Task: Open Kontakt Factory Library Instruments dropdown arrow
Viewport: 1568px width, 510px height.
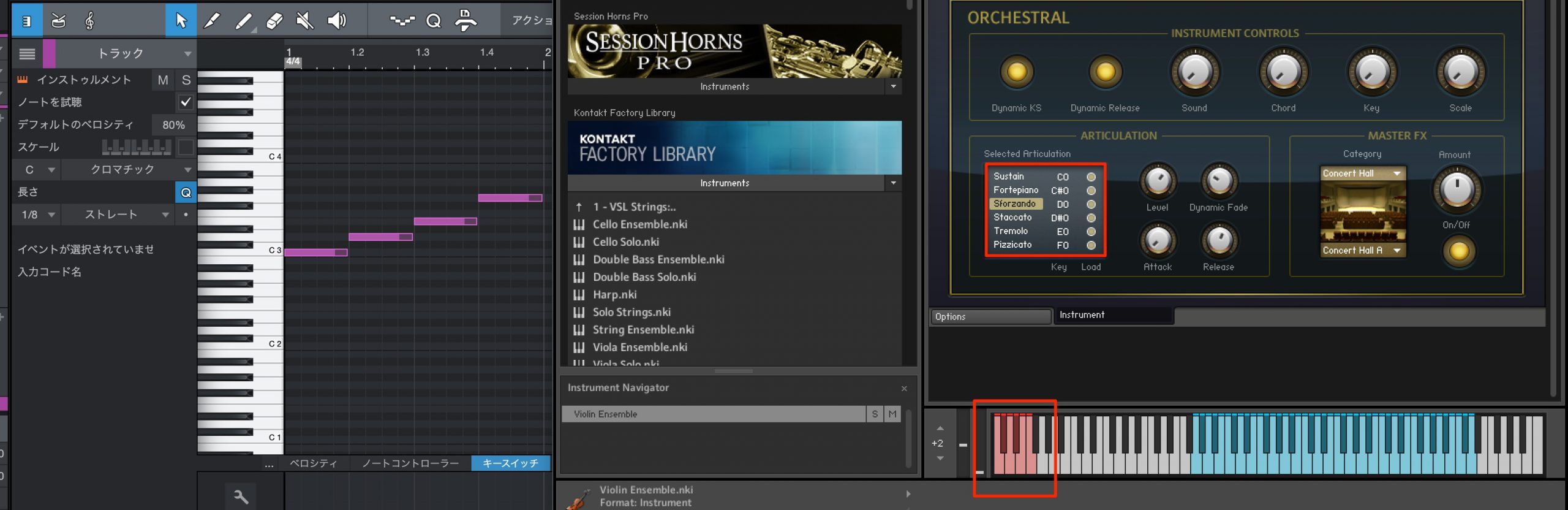Action: tap(894, 183)
